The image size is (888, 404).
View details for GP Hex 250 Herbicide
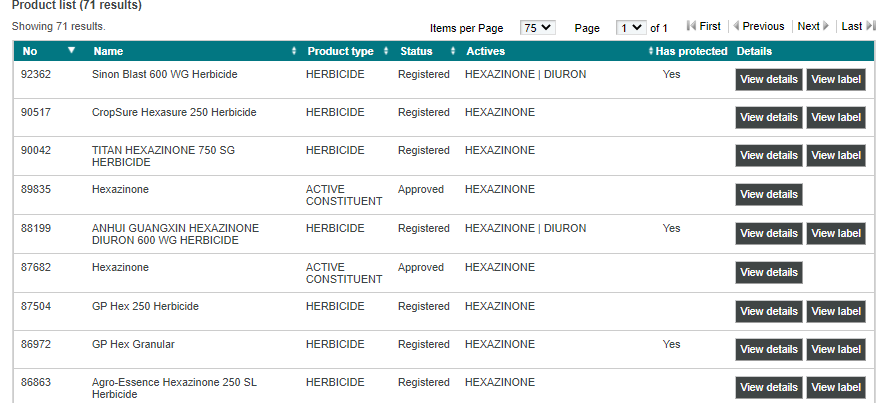click(x=768, y=311)
